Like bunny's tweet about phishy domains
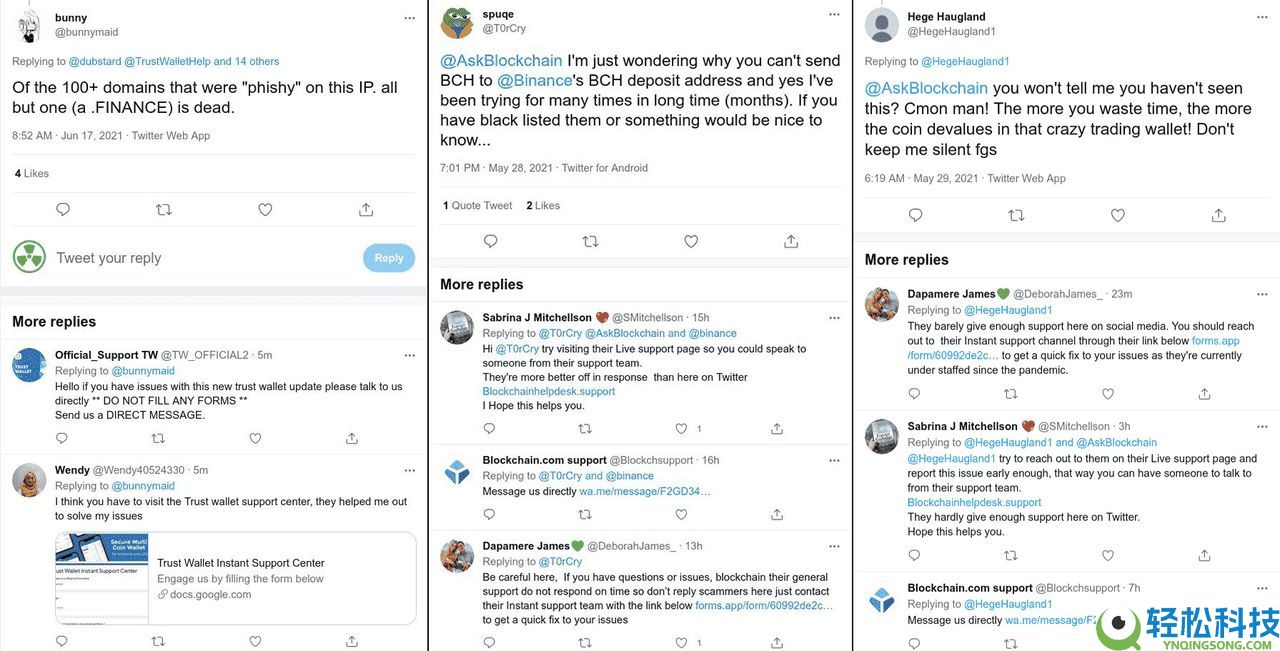Screen dimensions: 1280x651 point(265,209)
